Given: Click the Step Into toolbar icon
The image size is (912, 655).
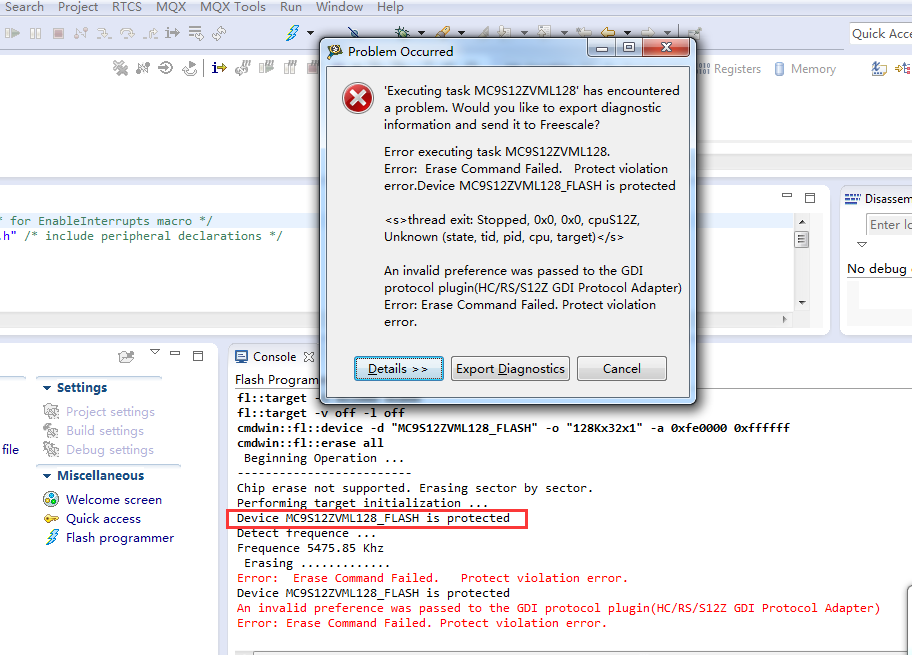Looking at the screenshot, I should pos(104,33).
